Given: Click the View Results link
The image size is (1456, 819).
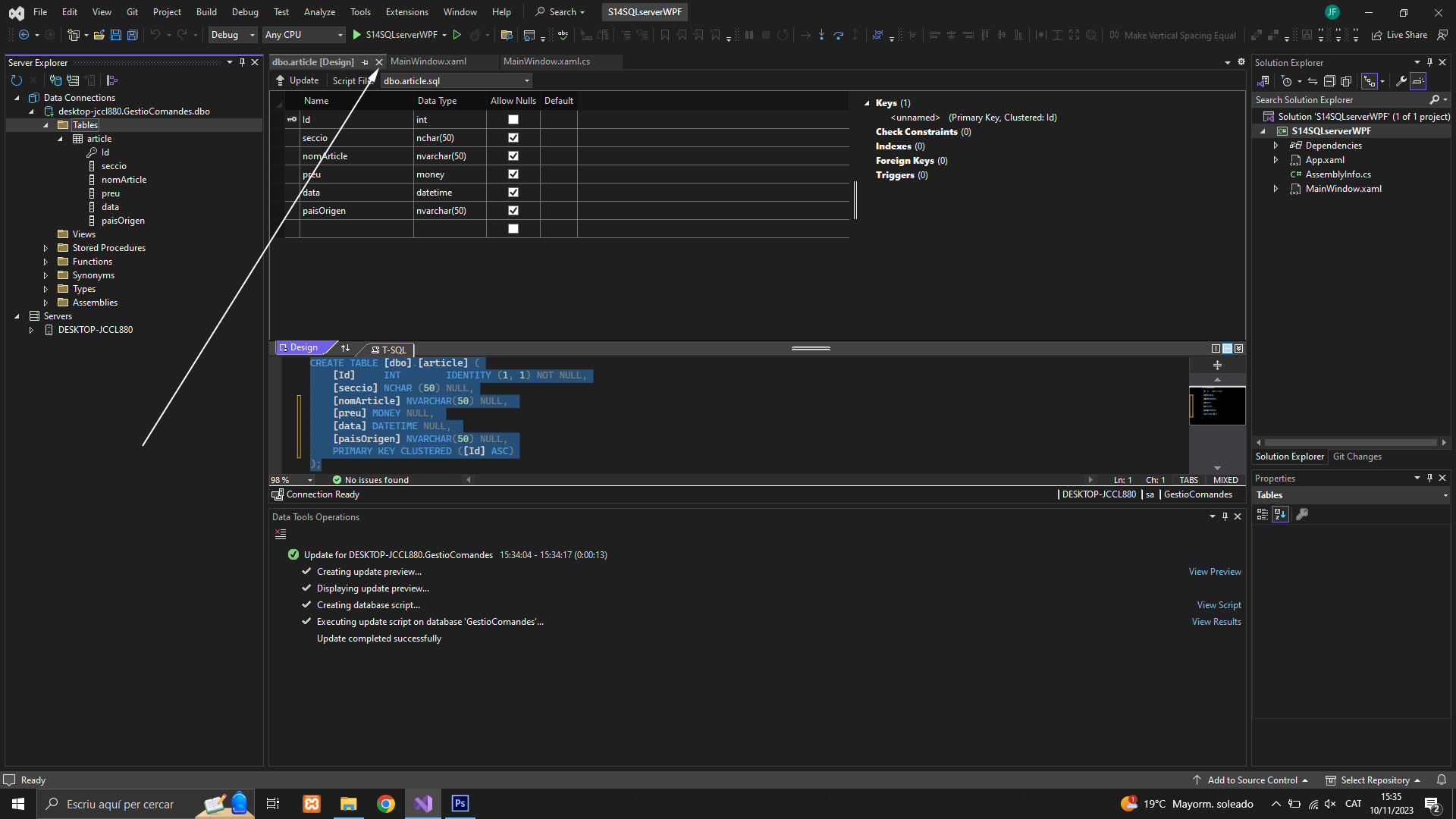Looking at the screenshot, I should [1216, 622].
